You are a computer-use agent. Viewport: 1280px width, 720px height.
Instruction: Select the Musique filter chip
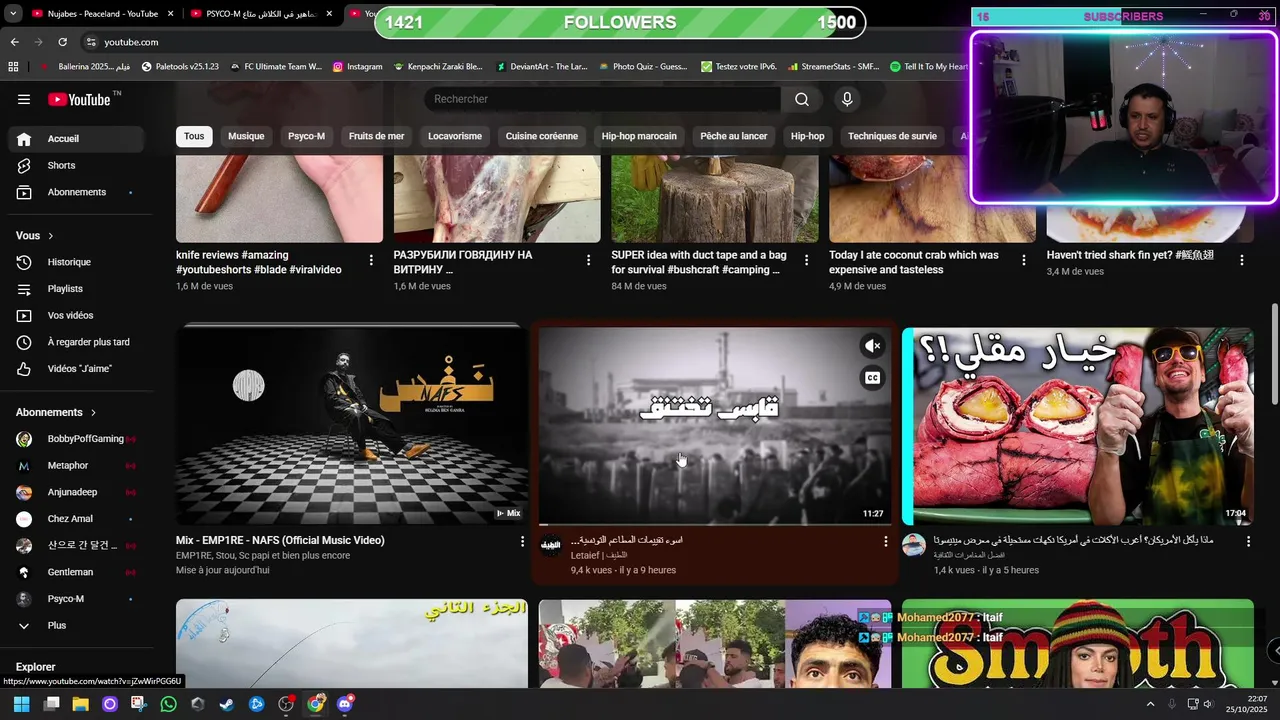(x=246, y=136)
